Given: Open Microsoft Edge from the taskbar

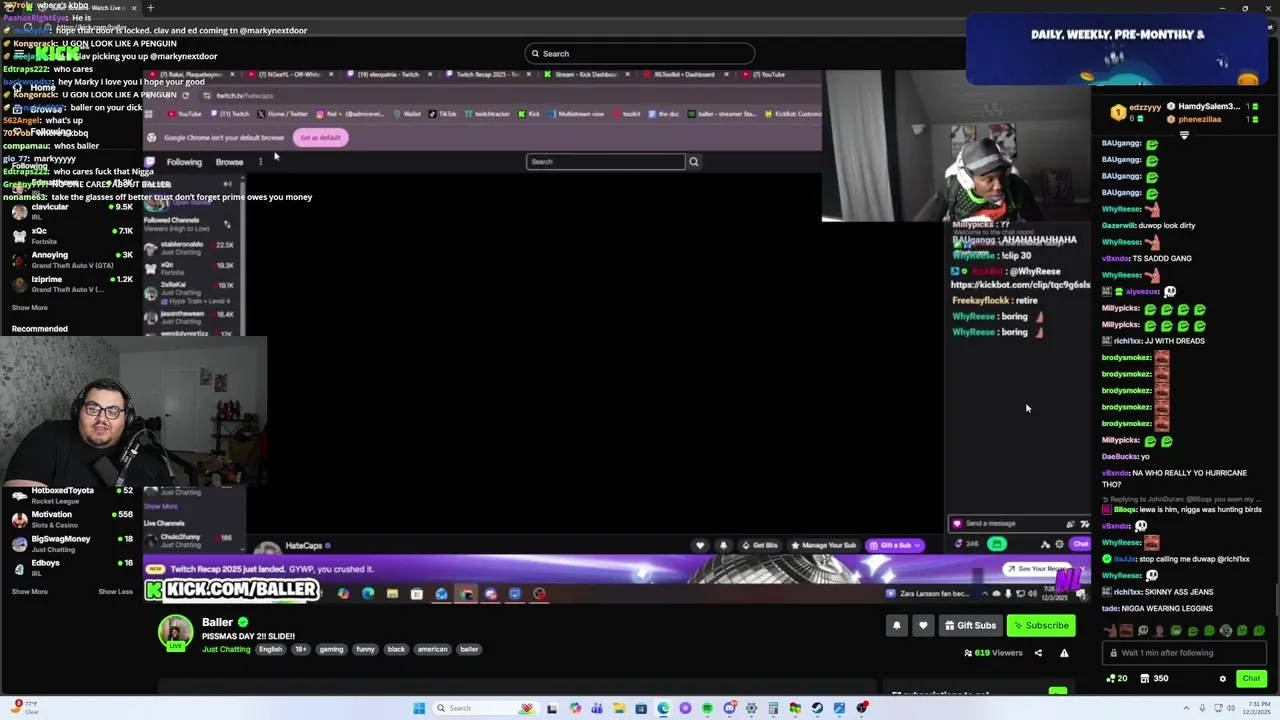Looking at the screenshot, I should point(663,708).
